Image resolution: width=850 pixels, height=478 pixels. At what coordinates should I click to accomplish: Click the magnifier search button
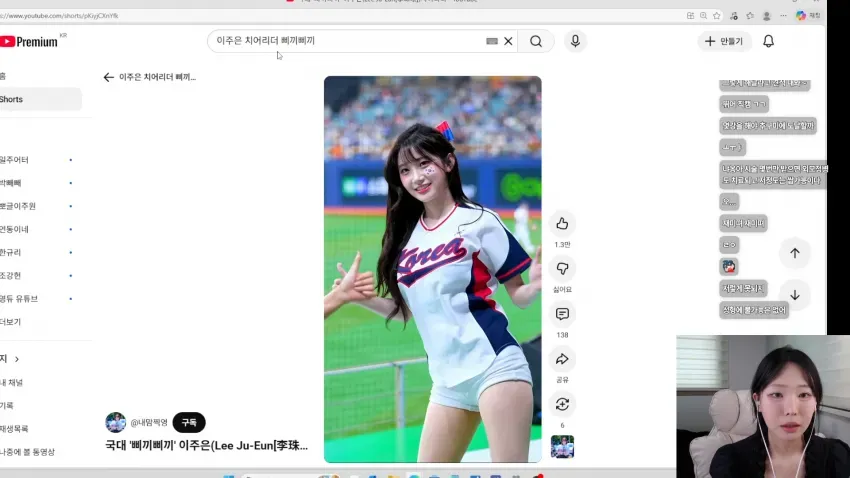pos(536,41)
